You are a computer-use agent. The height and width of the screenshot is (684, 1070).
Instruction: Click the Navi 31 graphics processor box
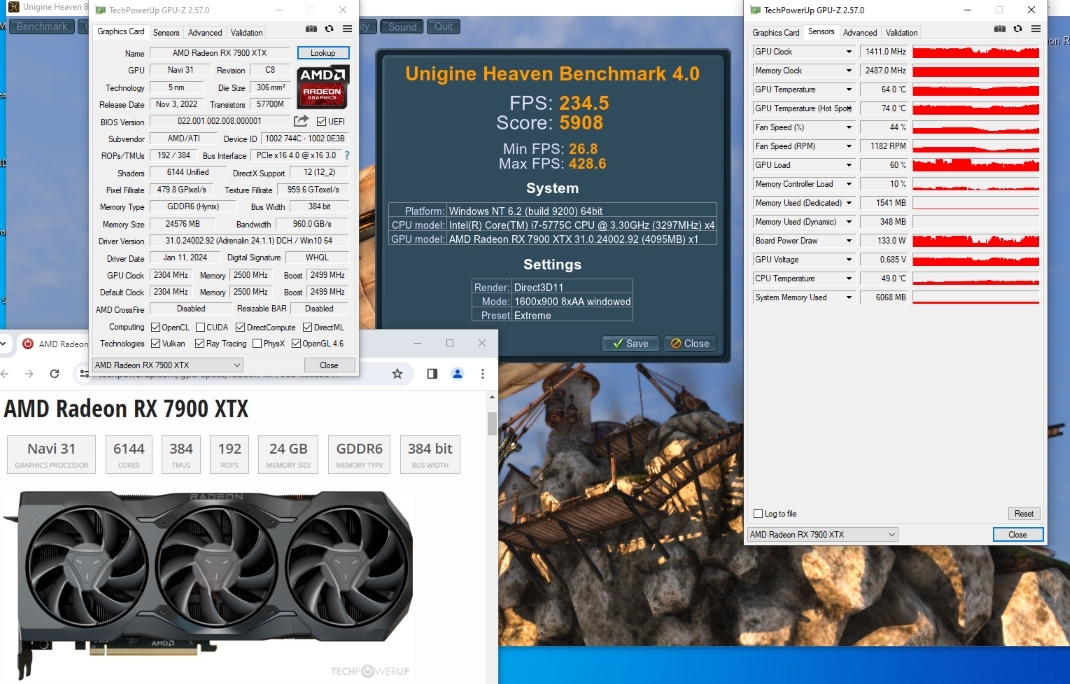pyautogui.click(x=51, y=454)
